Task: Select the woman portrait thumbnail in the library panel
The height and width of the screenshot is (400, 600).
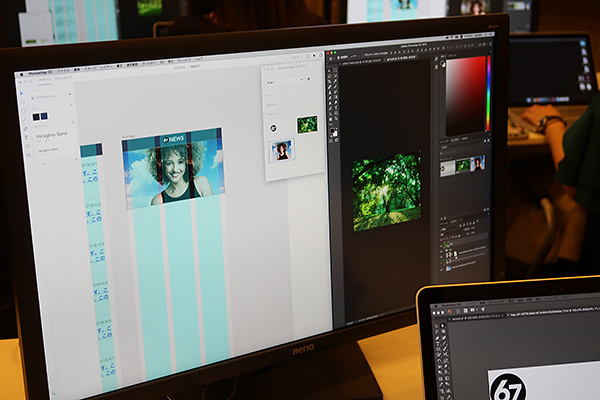Action: pyautogui.click(x=282, y=150)
